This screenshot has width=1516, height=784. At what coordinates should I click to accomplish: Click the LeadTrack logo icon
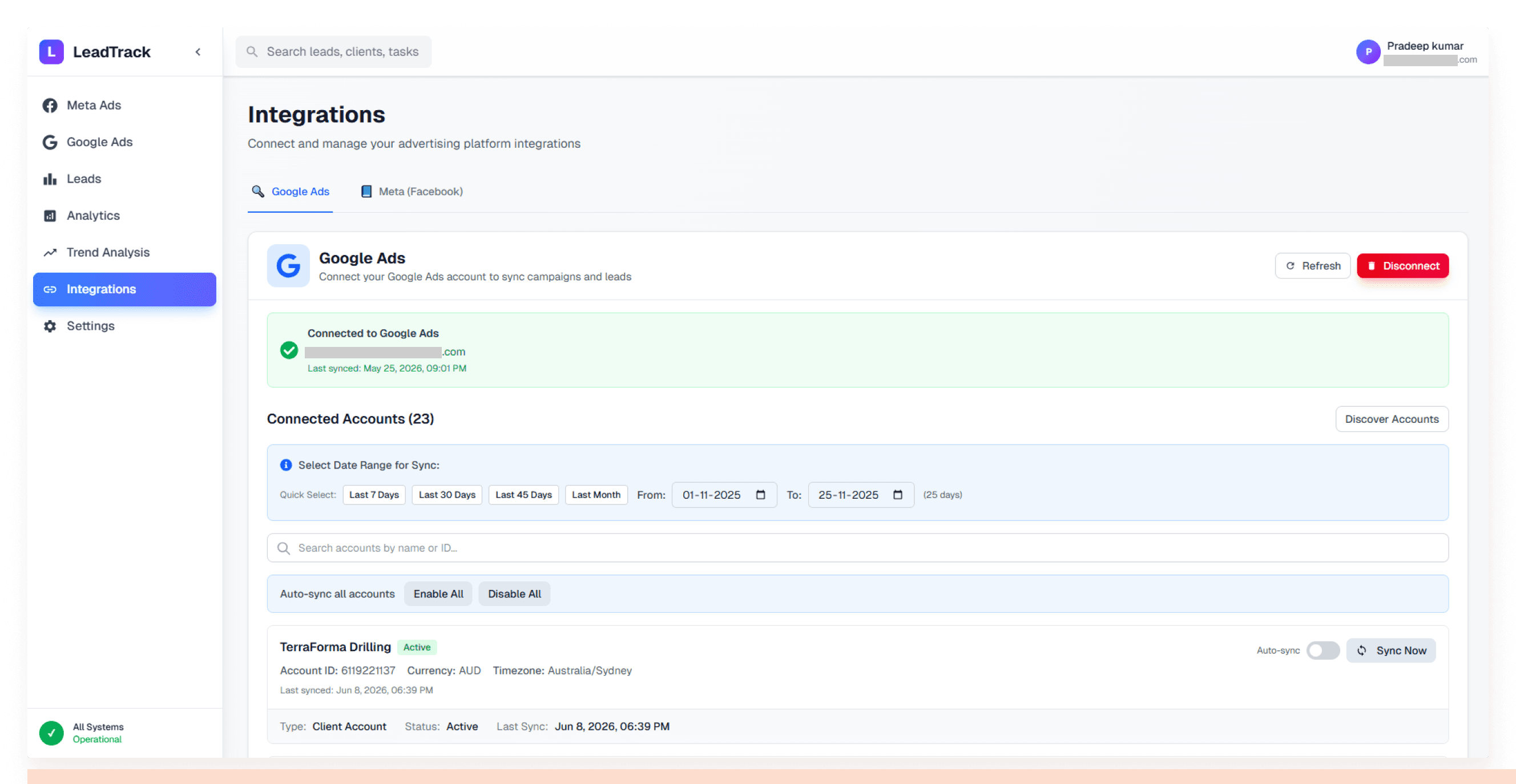pos(51,52)
